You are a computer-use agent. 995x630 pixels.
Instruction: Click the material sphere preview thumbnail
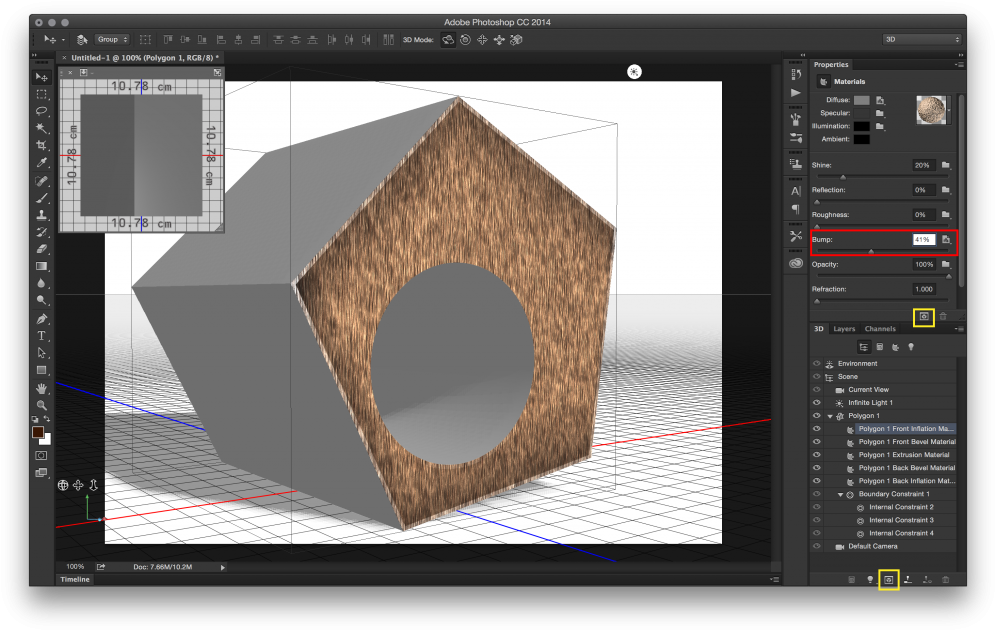931,109
